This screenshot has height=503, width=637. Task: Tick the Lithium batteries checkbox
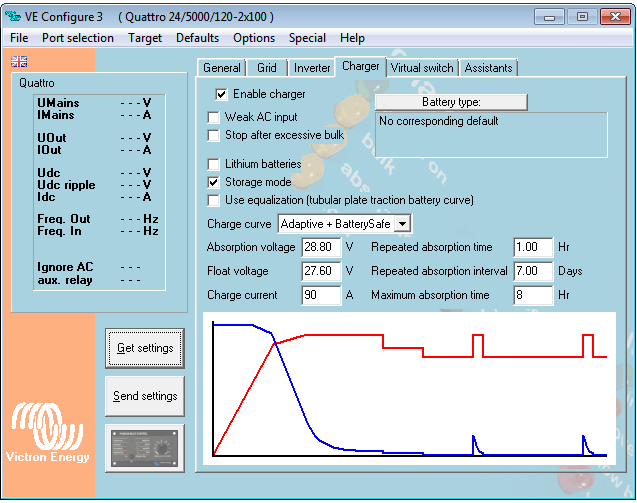point(213,164)
